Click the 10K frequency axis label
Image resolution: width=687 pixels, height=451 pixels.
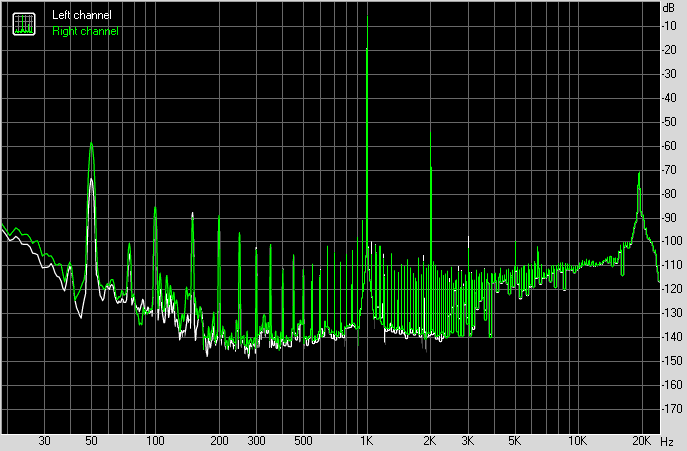(577, 441)
